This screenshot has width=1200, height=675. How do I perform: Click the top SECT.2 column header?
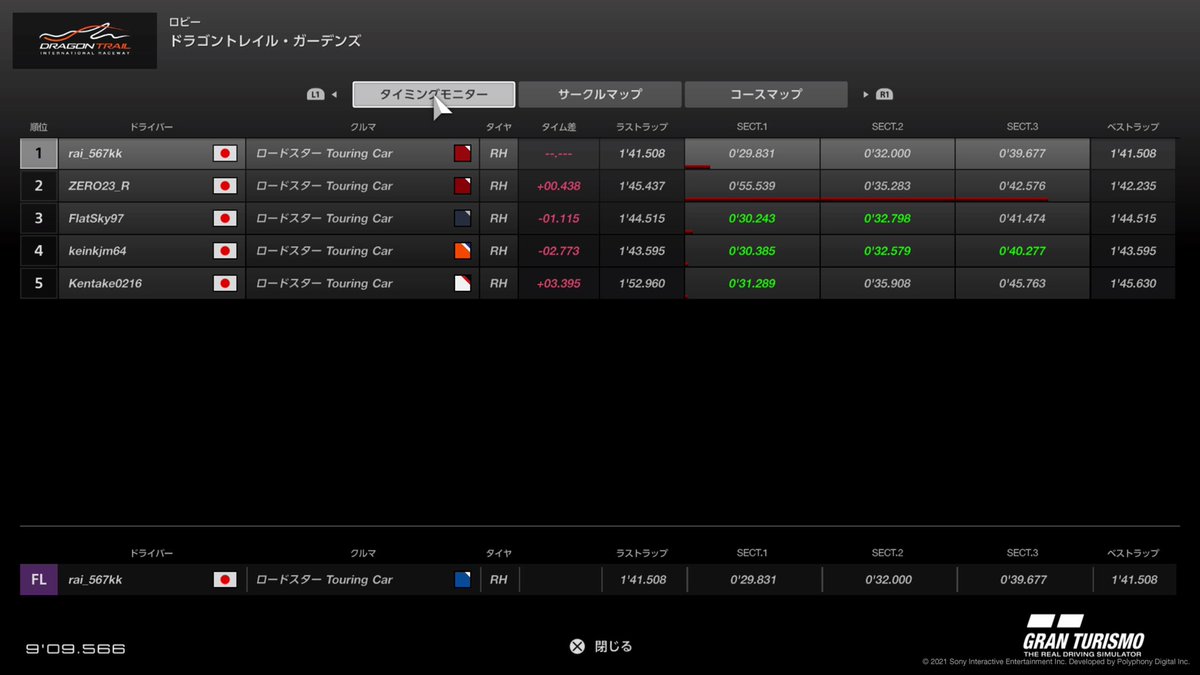pos(887,126)
